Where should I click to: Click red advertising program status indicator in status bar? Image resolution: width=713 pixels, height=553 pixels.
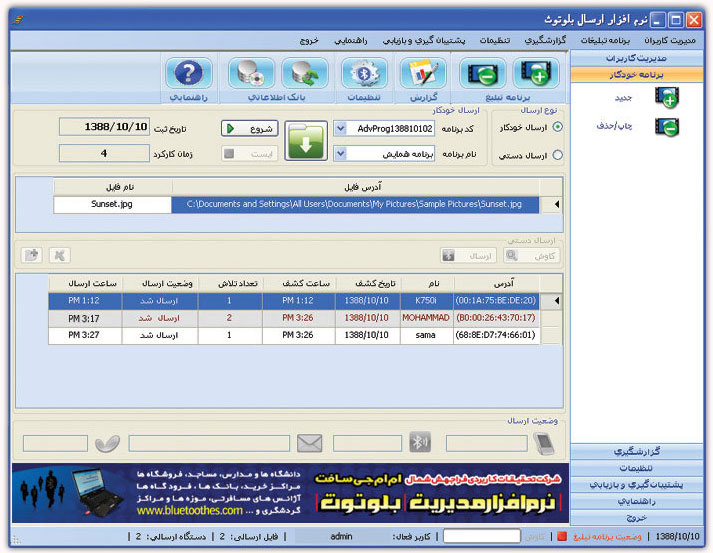coord(562,536)
